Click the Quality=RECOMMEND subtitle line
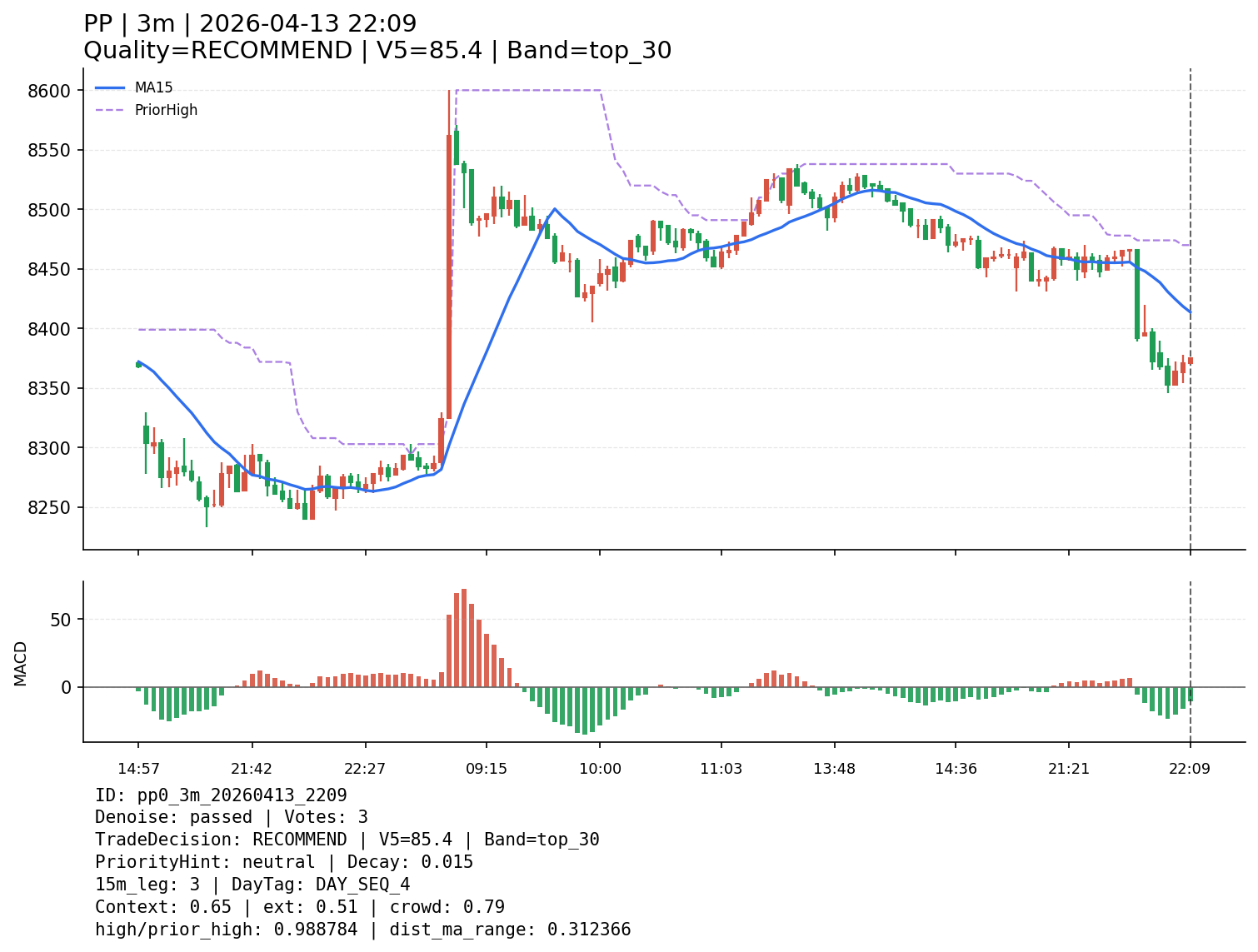Screen dimensions: 1258x952 [x=377, y=51]
